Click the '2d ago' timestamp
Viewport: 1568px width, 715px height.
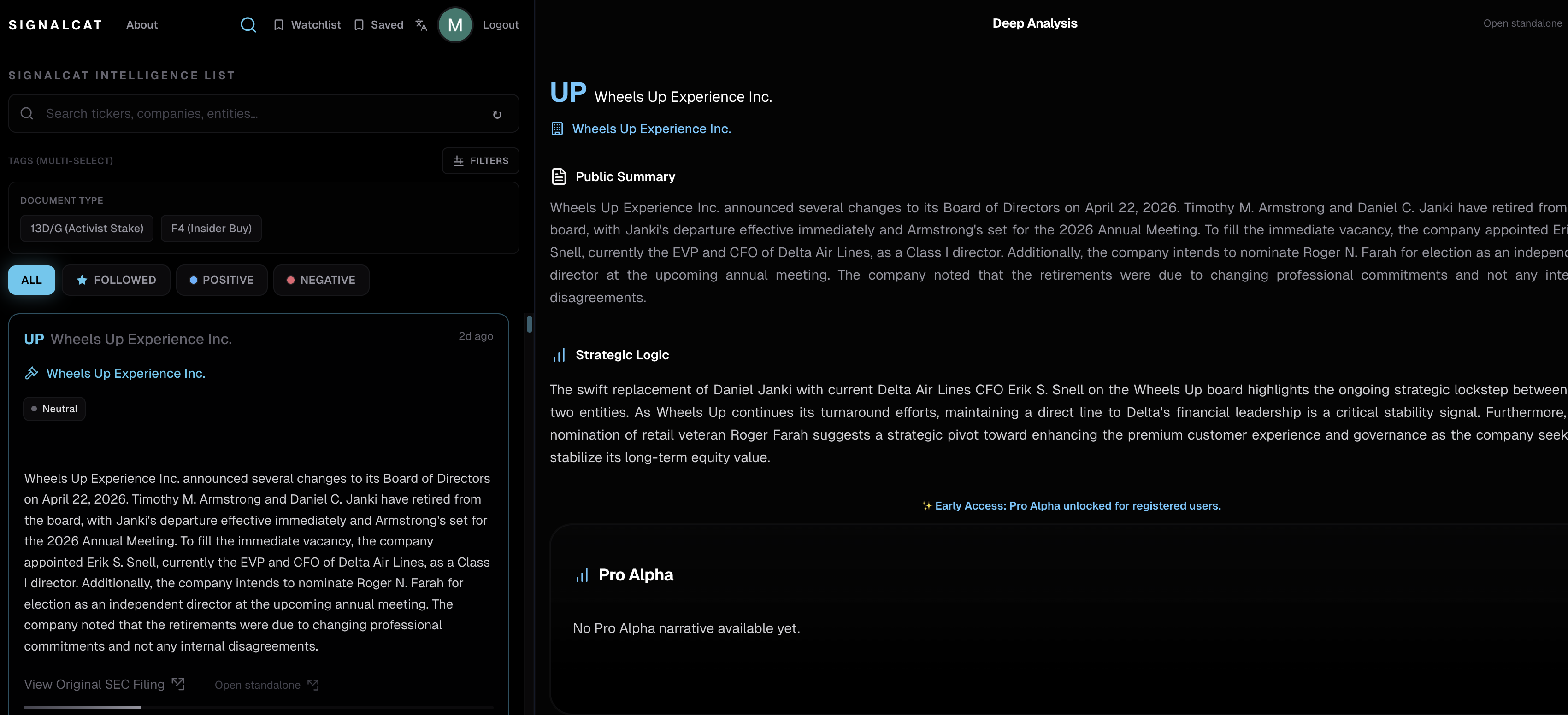point(475,336)
